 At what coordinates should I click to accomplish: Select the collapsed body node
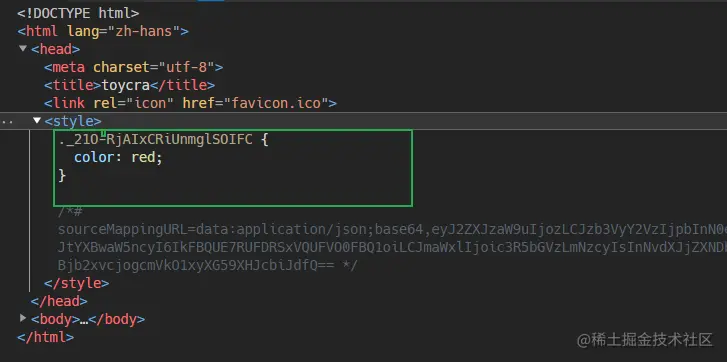[88, 319]
